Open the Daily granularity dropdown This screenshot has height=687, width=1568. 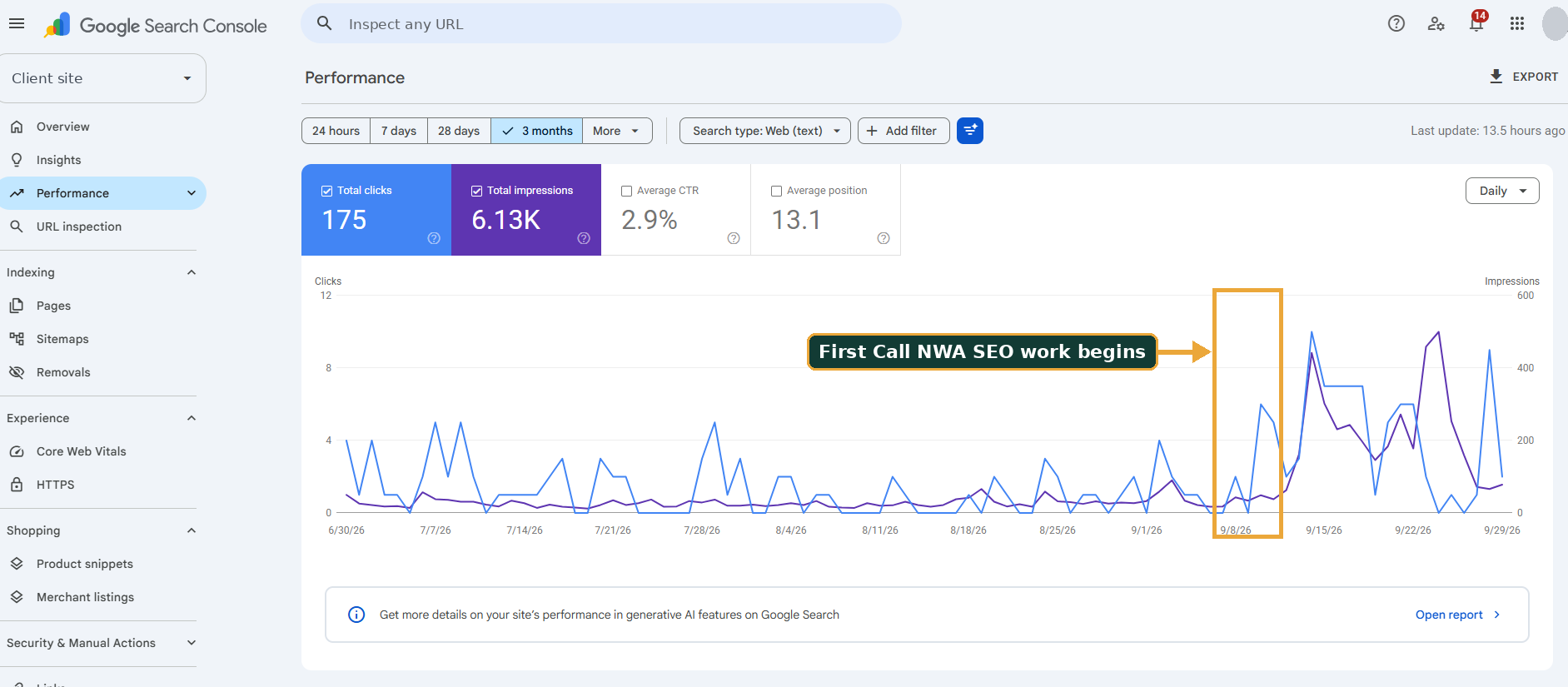click(x=1502, y=191)
